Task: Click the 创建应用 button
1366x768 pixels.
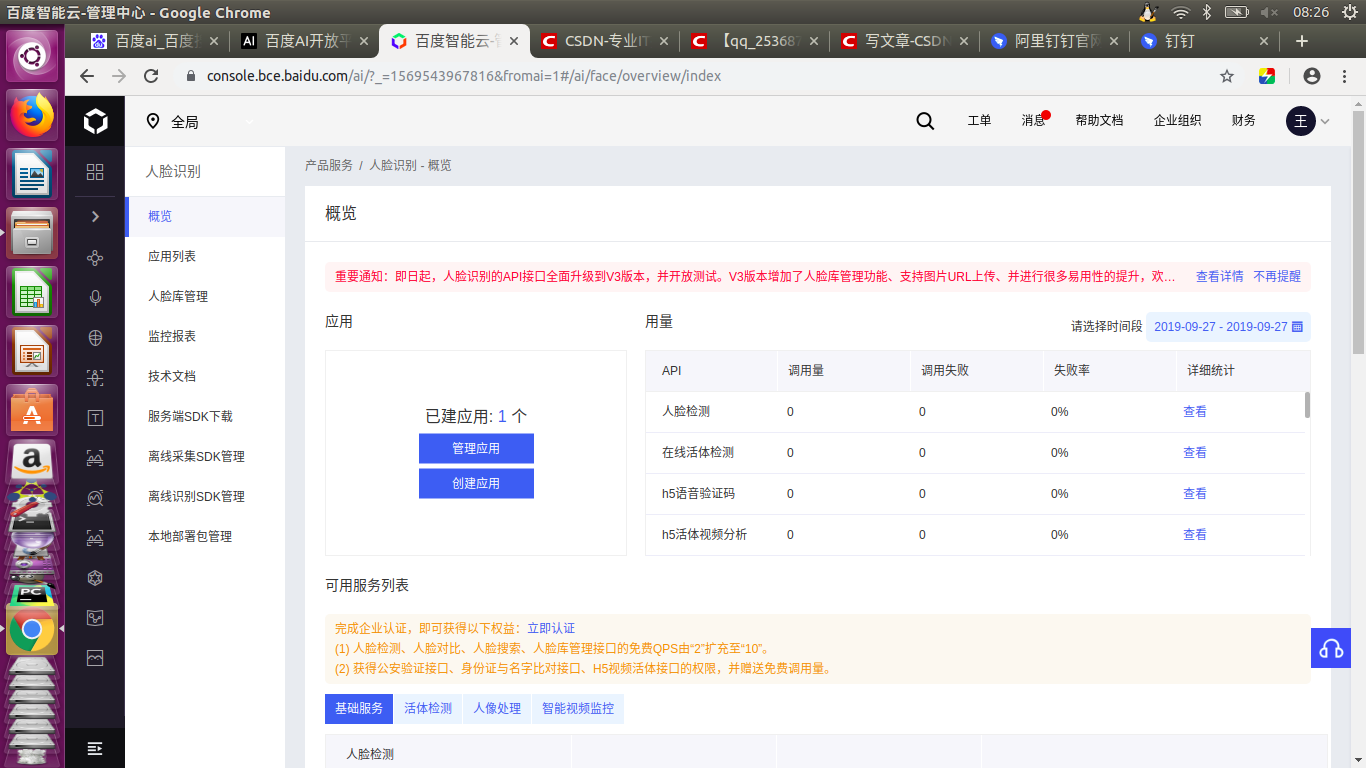Action: [x=476, y=483]
